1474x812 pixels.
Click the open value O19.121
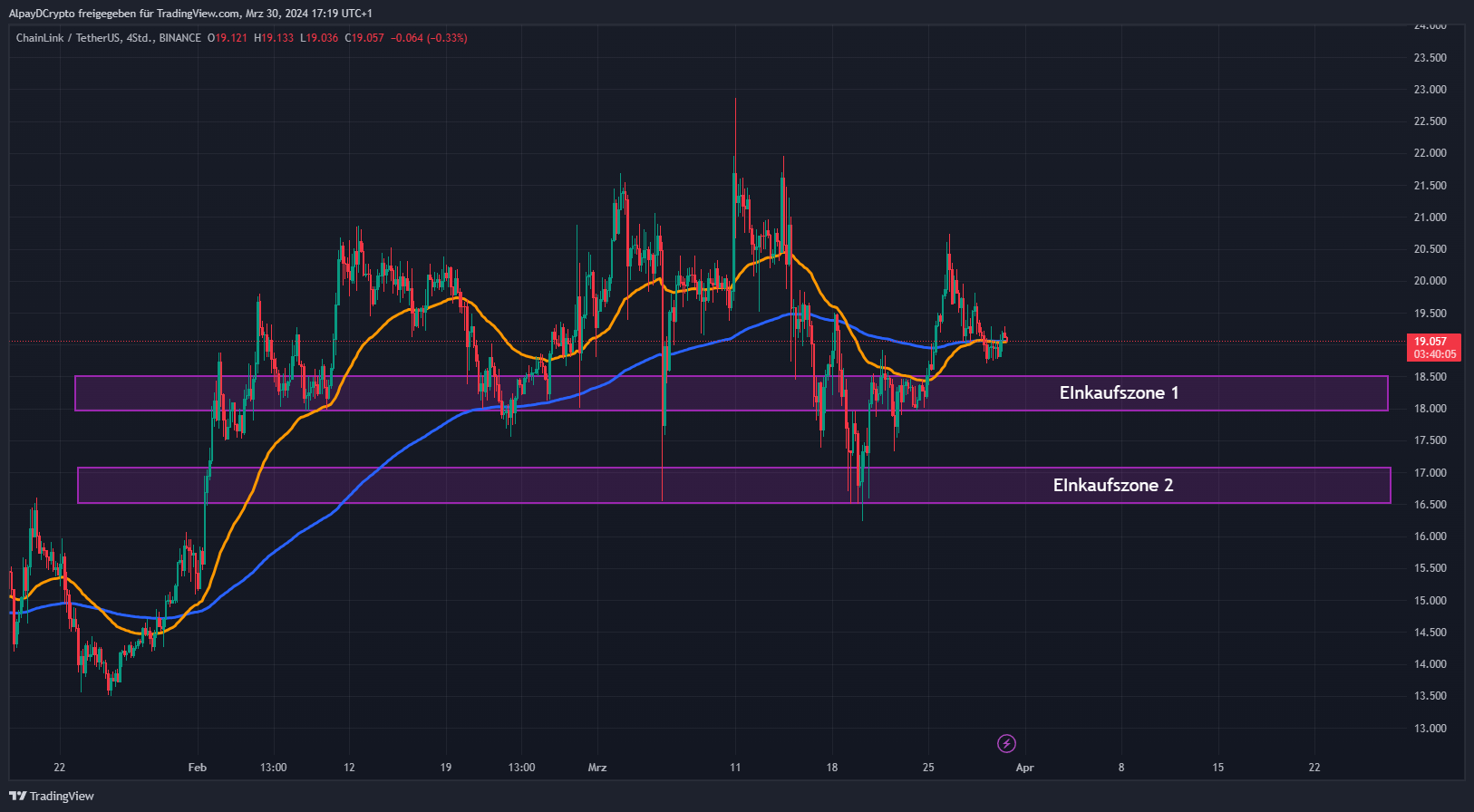tap(228, 38)
